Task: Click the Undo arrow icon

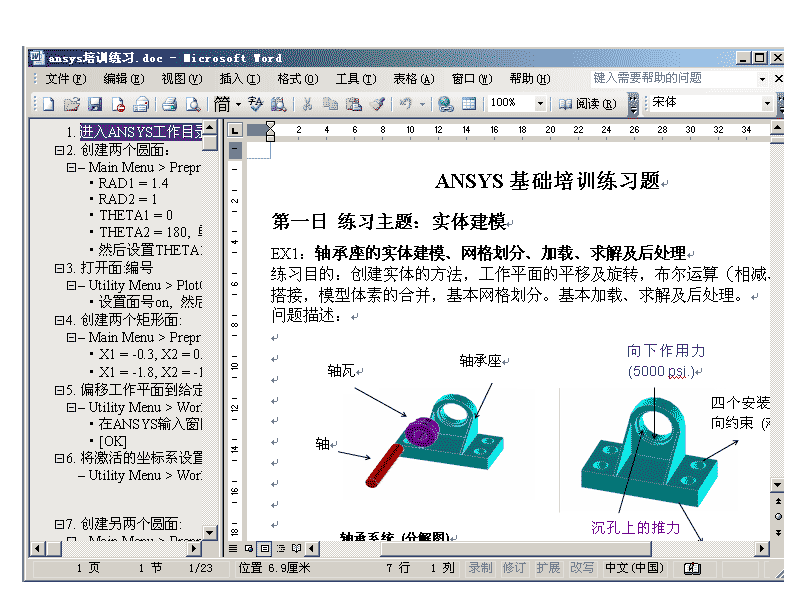Action: tap(406, 104)
